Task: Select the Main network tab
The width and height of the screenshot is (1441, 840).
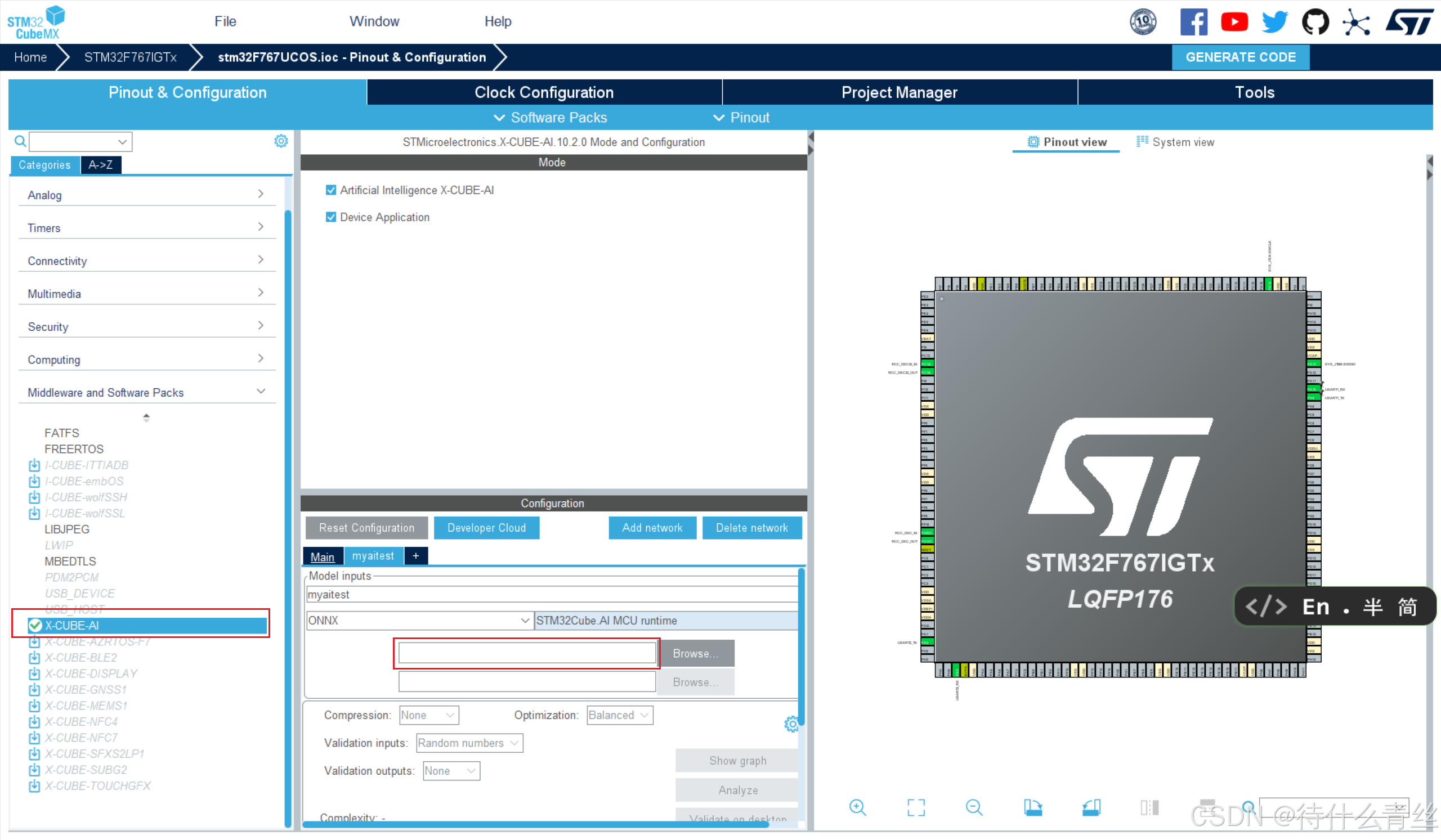Action: 323,556
